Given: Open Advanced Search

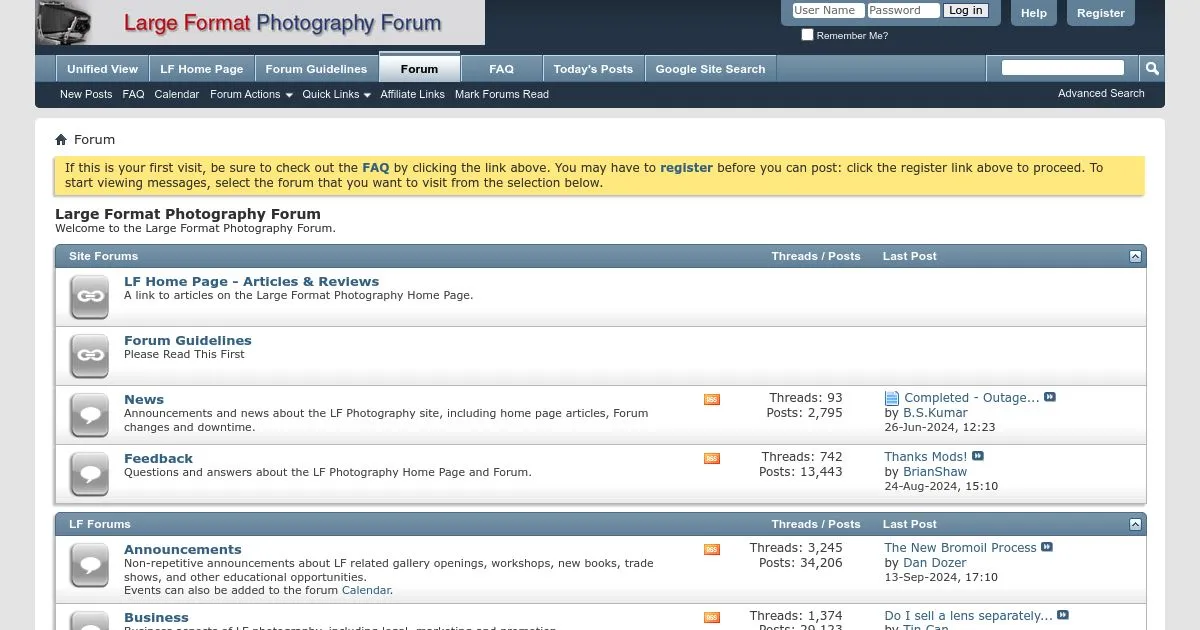Looking at the screenshot, I should tap(1101, 94).
